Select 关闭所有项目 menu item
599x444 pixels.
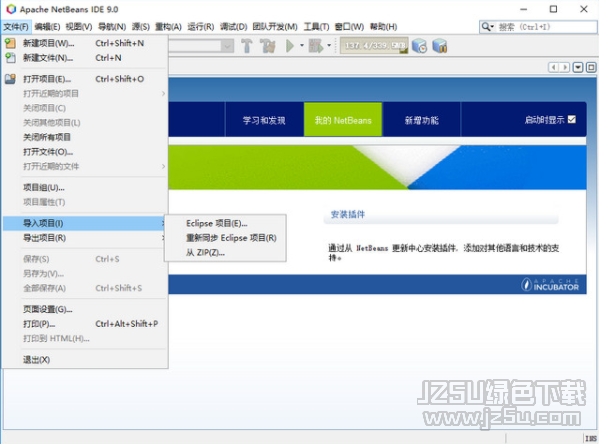click(x=85, y=137)
